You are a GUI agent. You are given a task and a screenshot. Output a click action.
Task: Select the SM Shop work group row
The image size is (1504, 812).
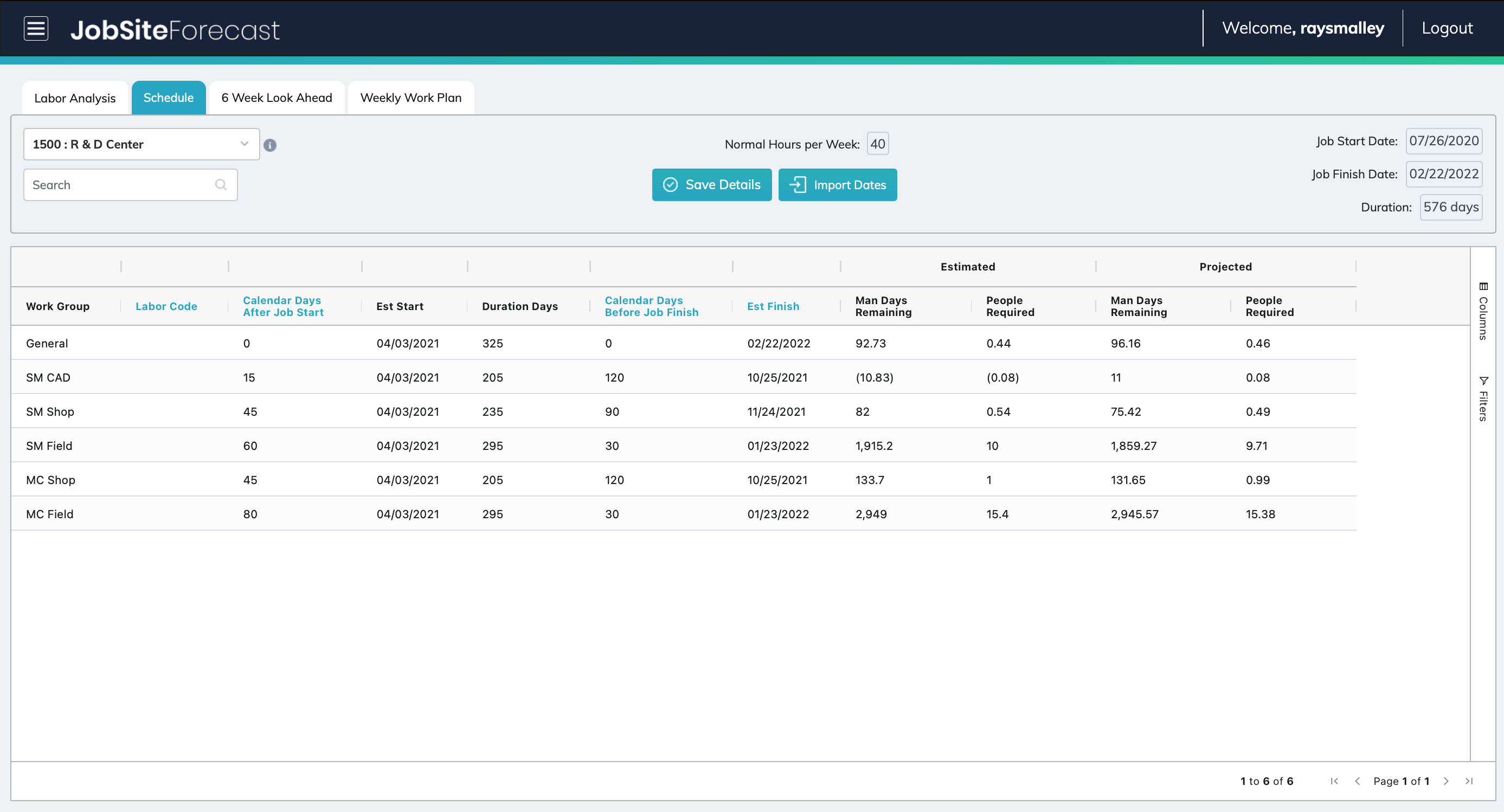[683, 411]
